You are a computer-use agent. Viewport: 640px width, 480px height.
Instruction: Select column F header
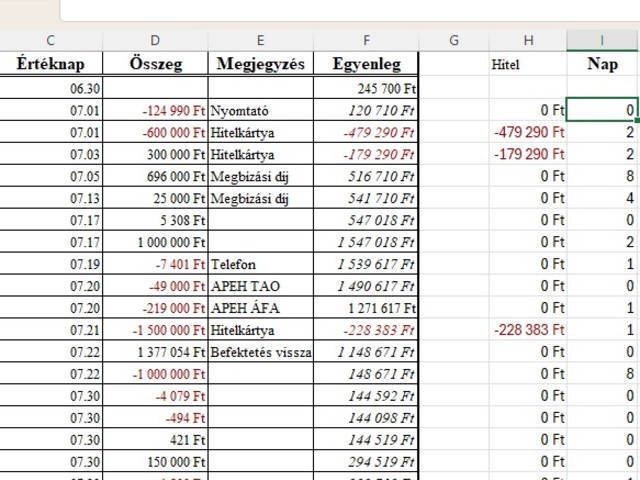[x=366, y=40]
